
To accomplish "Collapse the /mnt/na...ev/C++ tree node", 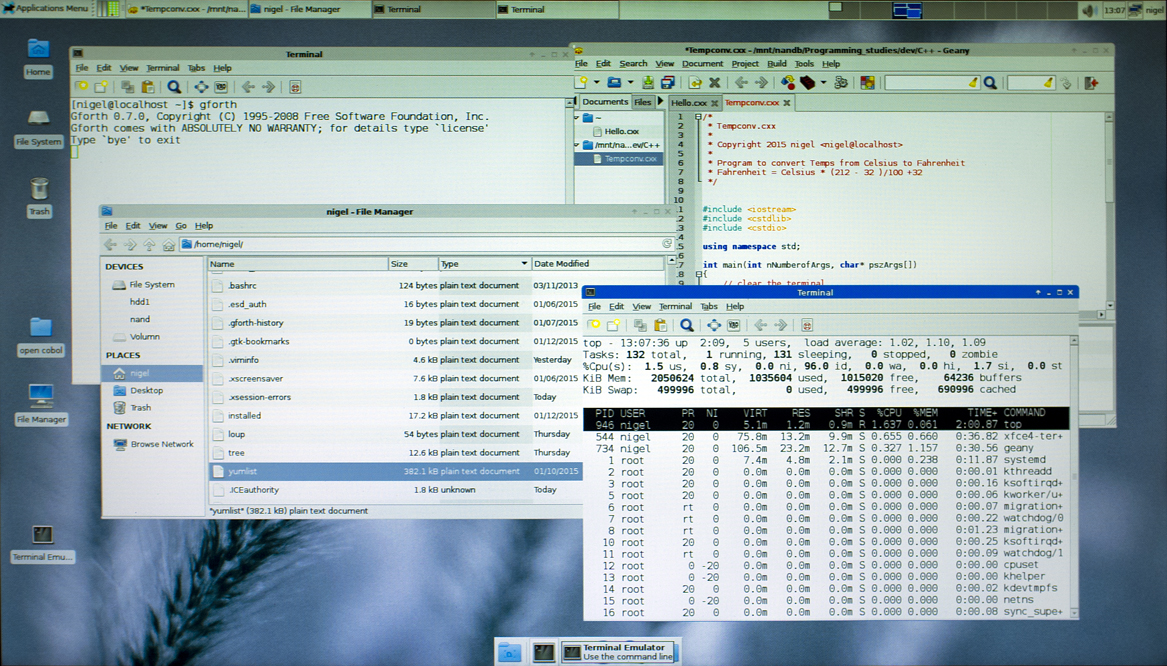I will pos(576,145).
